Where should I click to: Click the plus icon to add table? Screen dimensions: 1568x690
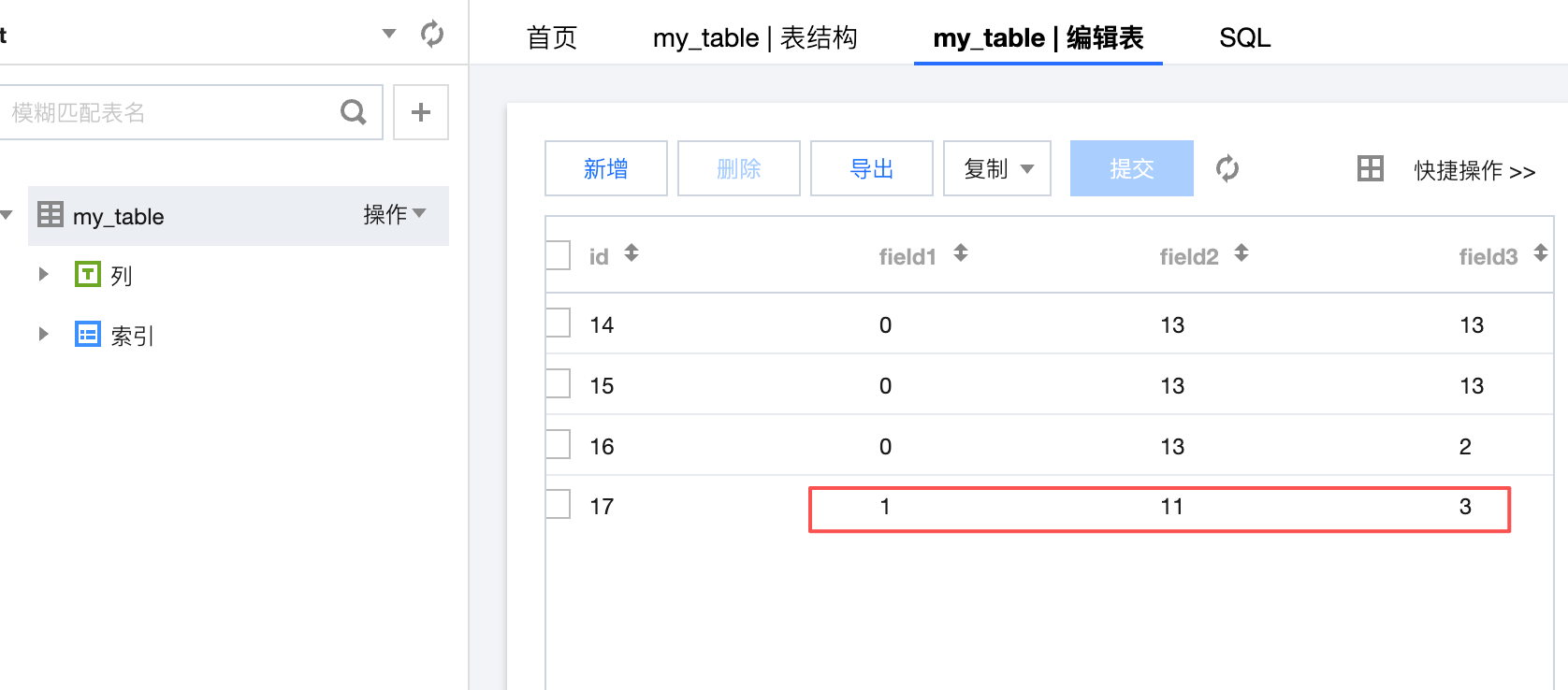pos(421,112)
